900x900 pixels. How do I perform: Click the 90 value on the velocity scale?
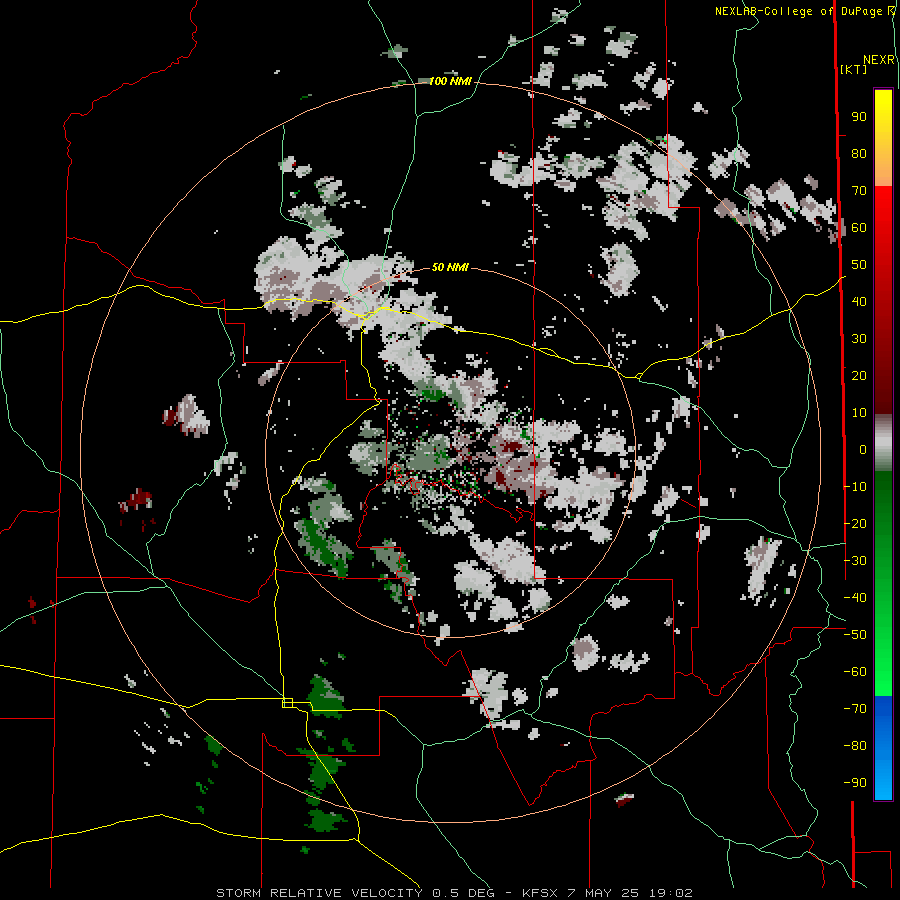(x=859, y=117)
